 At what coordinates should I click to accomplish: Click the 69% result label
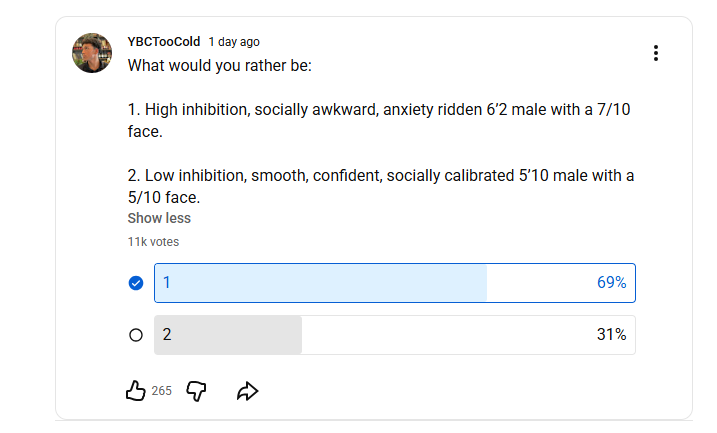click(x=611, y=283)
